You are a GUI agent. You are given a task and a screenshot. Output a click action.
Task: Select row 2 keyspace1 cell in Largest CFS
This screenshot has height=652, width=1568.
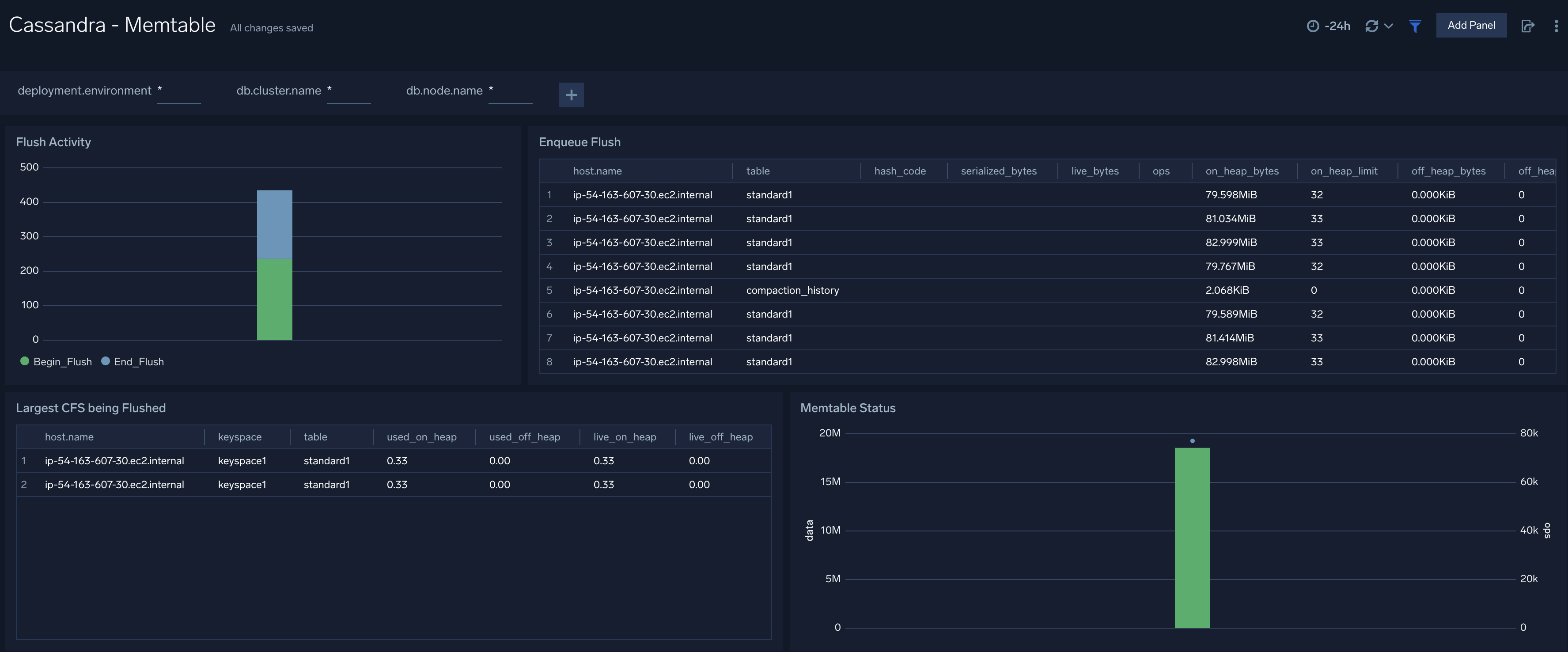pos(242,485)
